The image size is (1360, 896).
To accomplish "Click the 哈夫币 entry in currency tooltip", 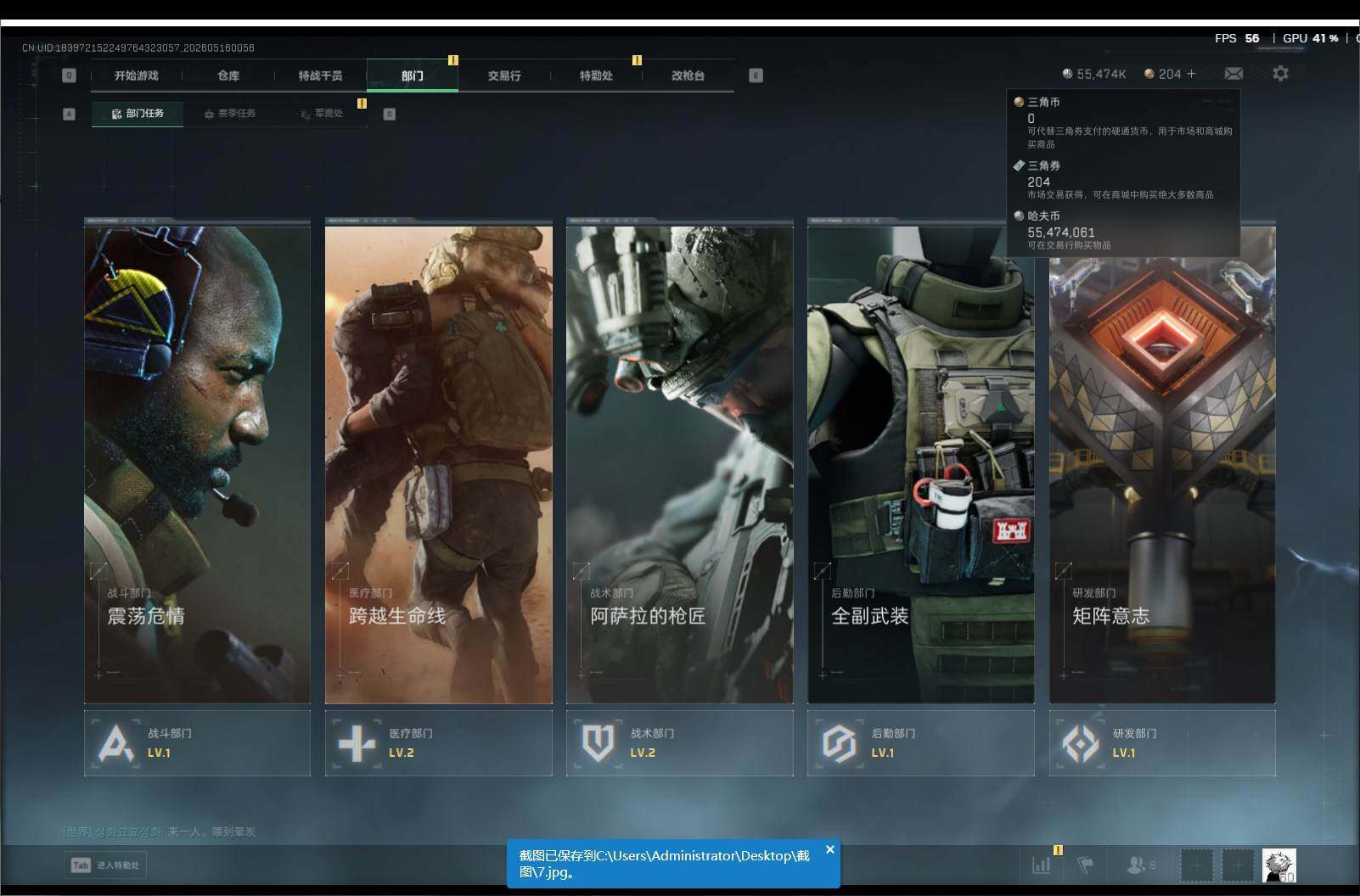I will click(x=1122, y=230).
